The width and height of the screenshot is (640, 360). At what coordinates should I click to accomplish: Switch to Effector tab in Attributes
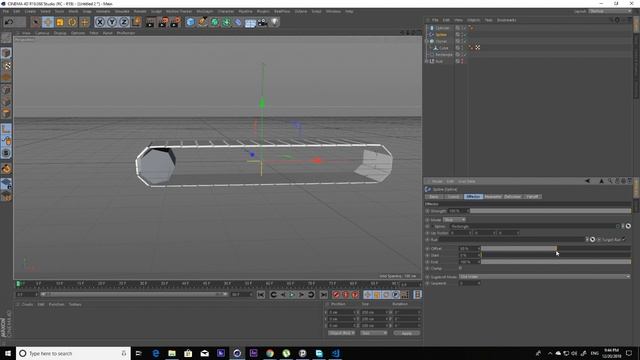pyautogui.click(x=473, y=197)
